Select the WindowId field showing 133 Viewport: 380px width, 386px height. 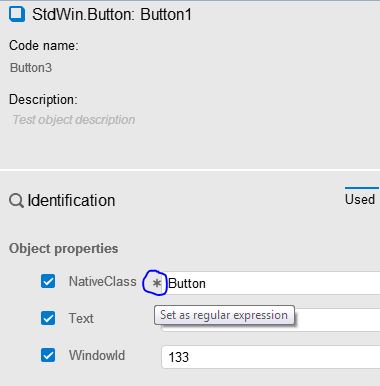pos(271,357)
